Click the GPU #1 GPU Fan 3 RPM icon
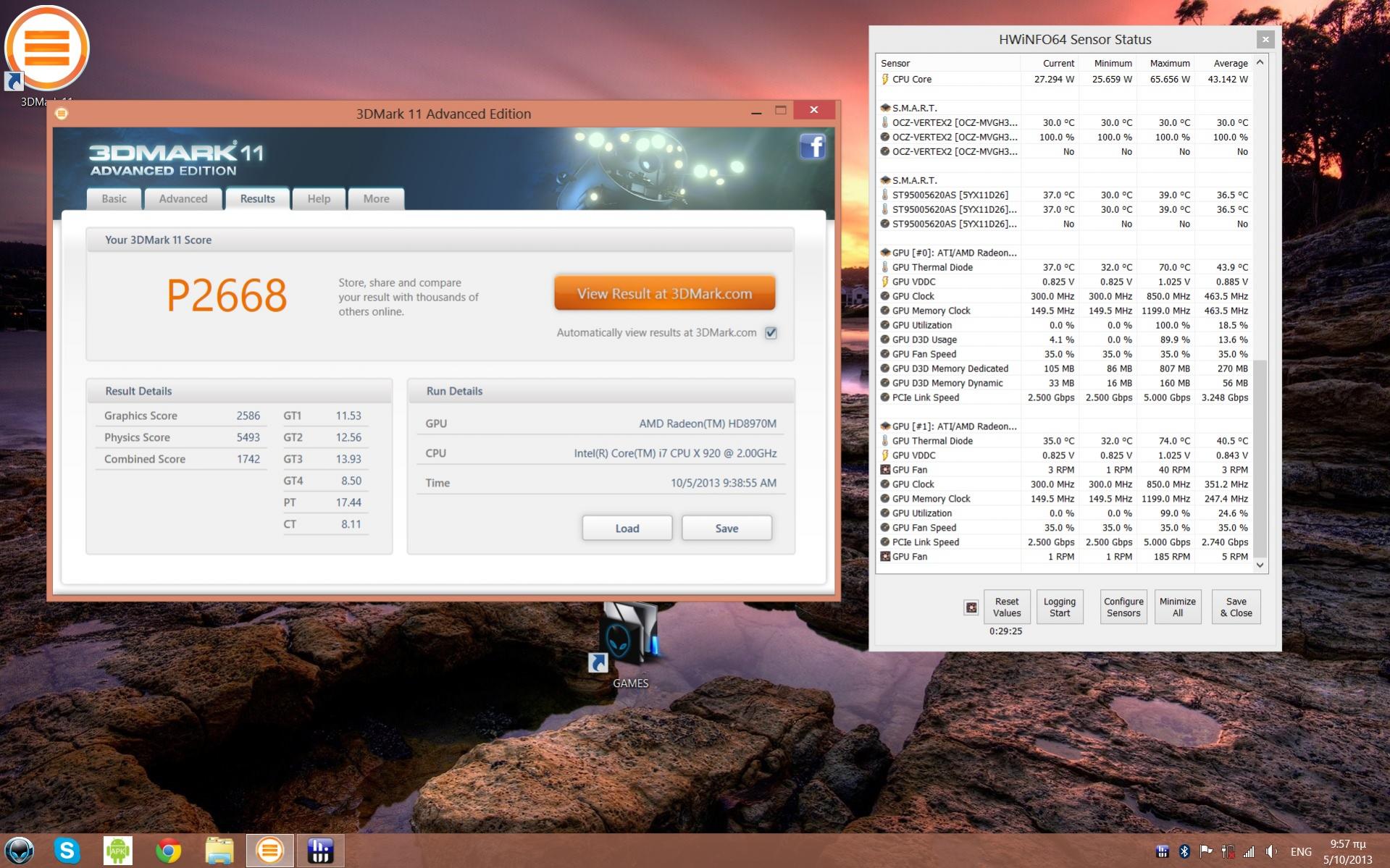The height and width of the screenshot is (868, 1390). [x=884, y=470]
